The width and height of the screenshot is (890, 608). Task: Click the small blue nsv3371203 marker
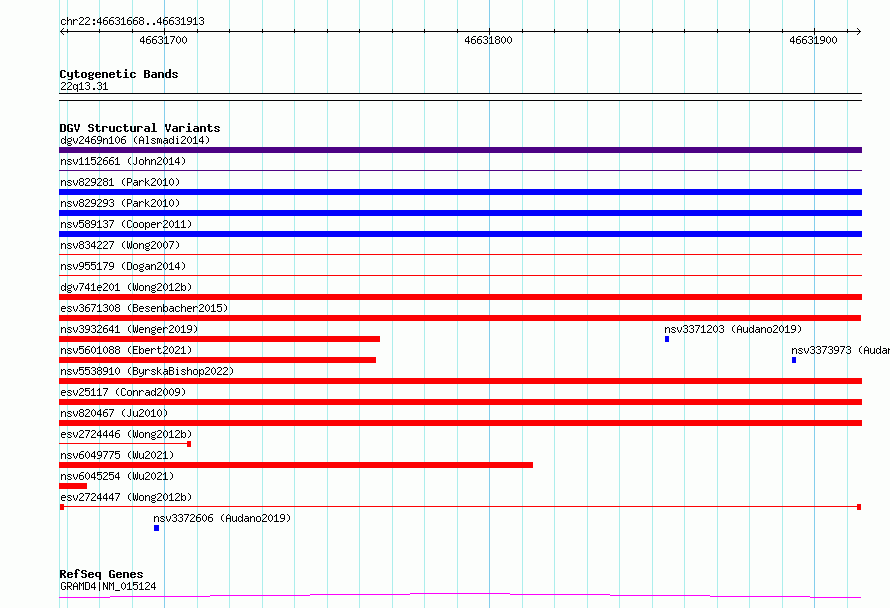pyautogui.click(x=667, y=339)
